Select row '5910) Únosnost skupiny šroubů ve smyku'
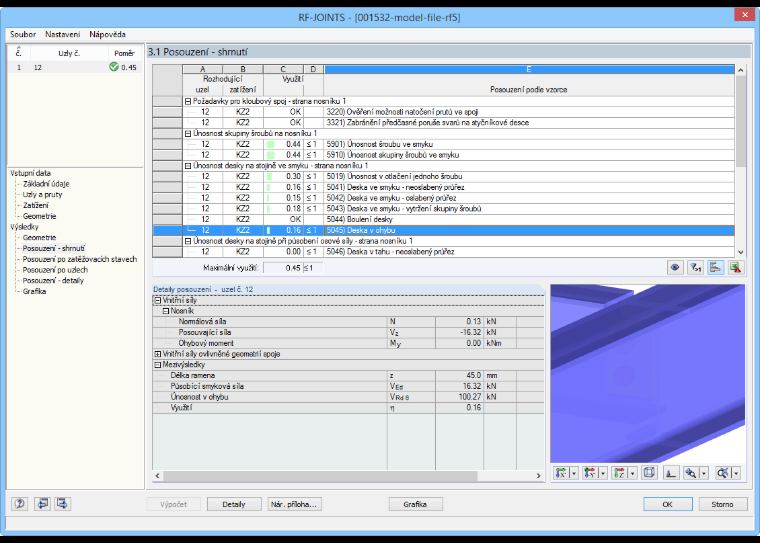The image size is (760, 543). pyautogui.click(x=443, y=155)
